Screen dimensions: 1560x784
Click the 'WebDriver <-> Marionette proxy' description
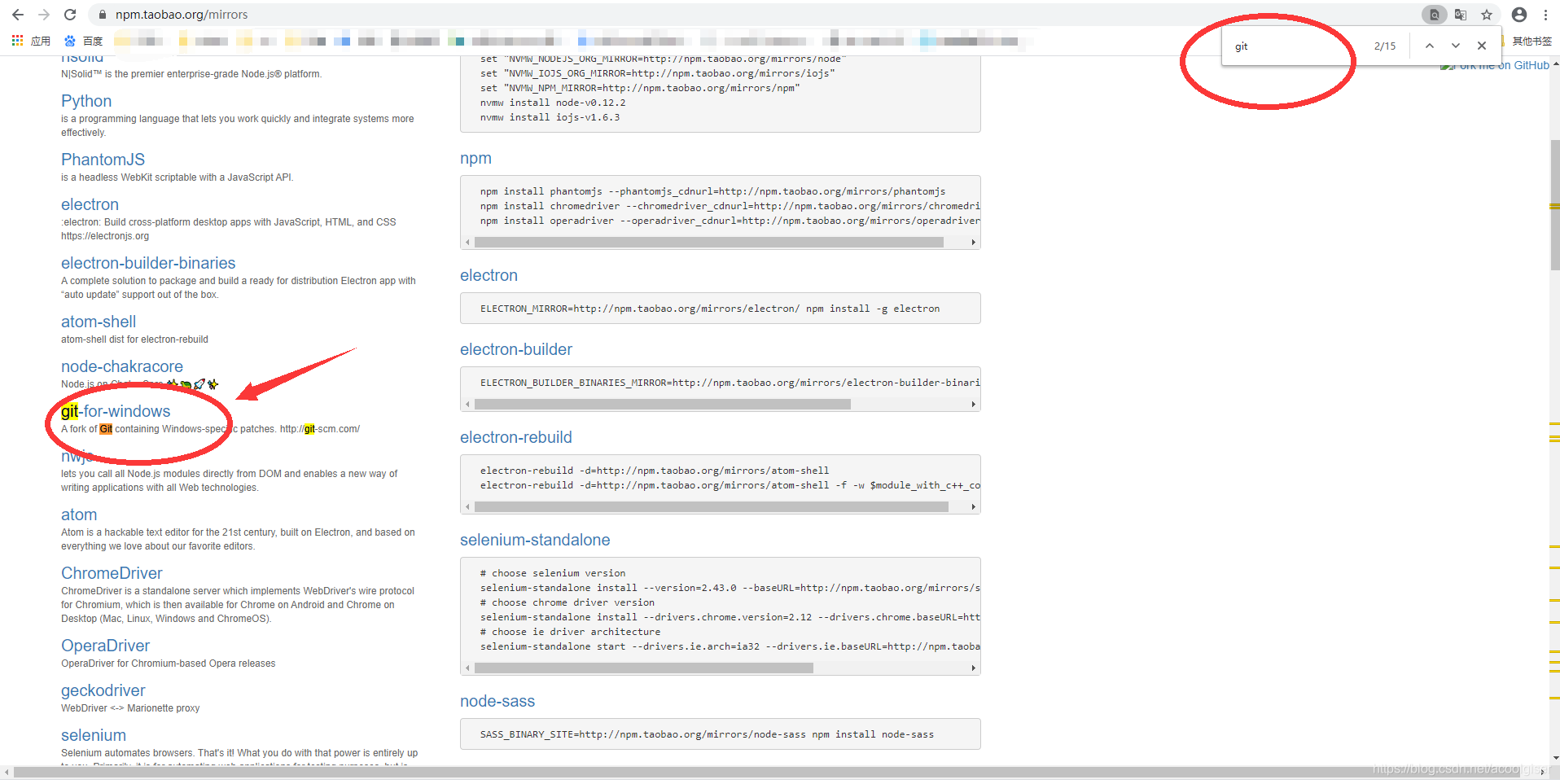(x=130, y=708)
